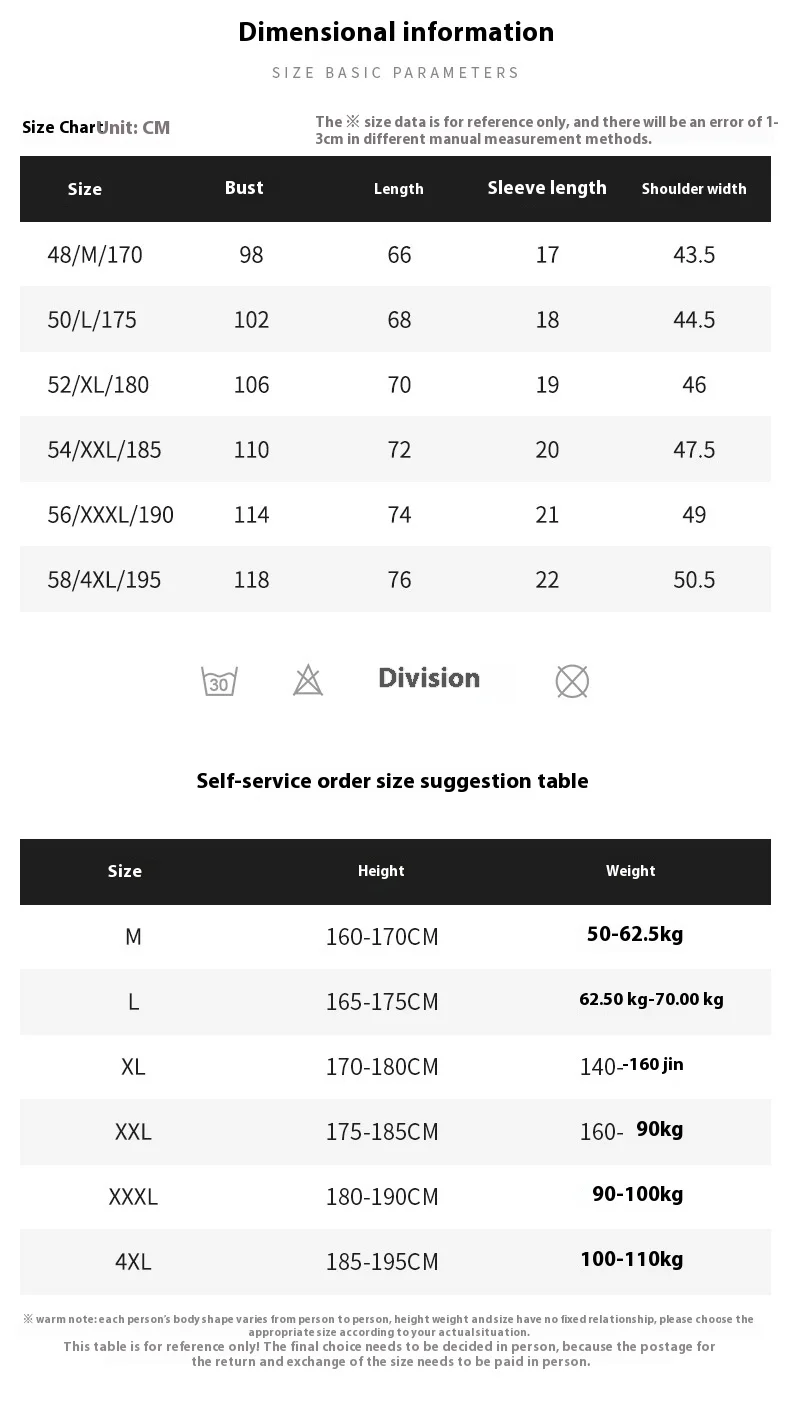
Task: Click the Dimensional information heading
Action: point(396,32)
